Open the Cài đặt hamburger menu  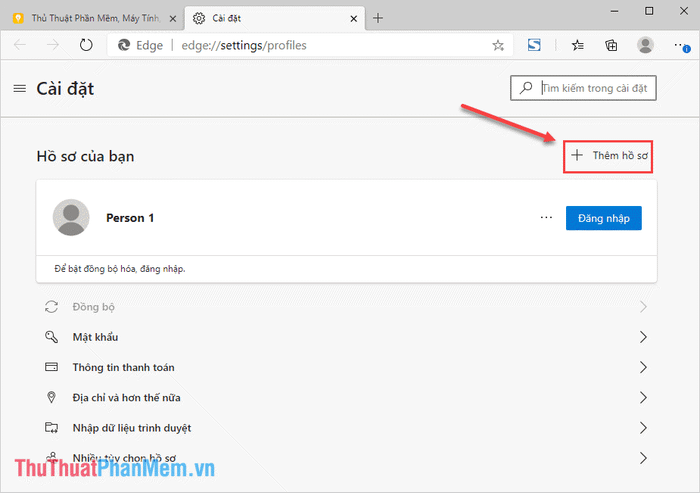point(20,88)
